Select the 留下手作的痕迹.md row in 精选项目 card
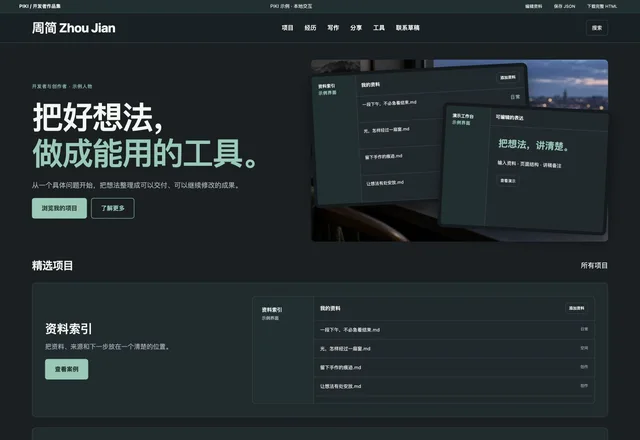This screenshot has height=440, width=640. click(x=454, y=367)
